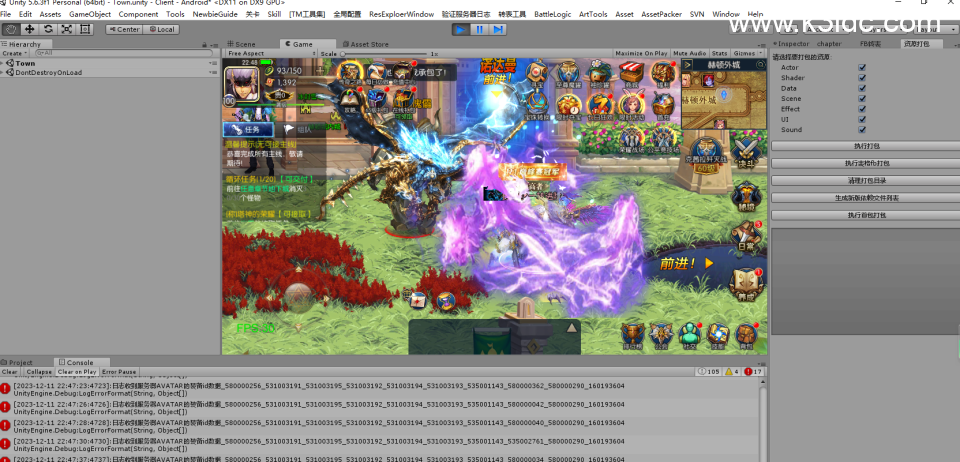Click the 生成新版依赖文件列表 button
960x462 pixels.
[866, 198]
